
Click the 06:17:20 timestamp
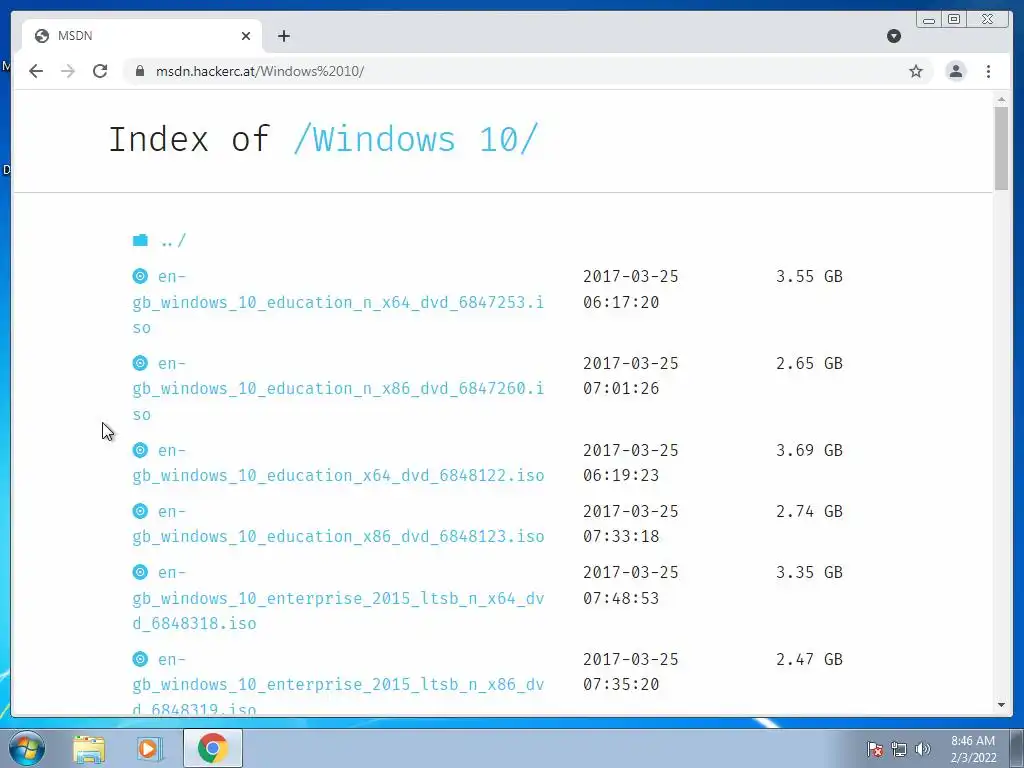(621, 302)
